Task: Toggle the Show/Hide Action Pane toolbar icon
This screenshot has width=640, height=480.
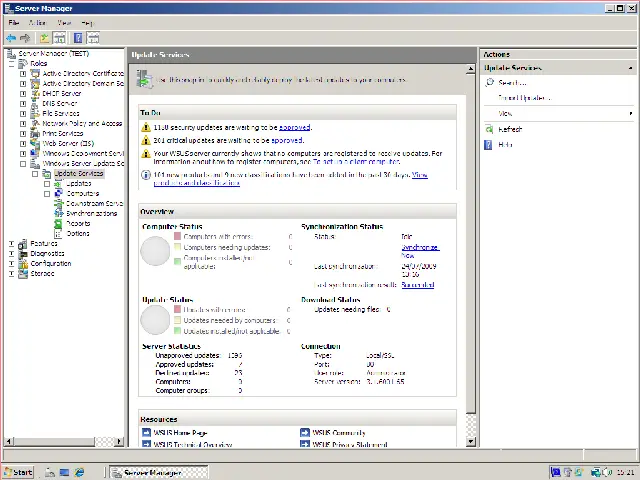Action: click(x=93, y=38)
